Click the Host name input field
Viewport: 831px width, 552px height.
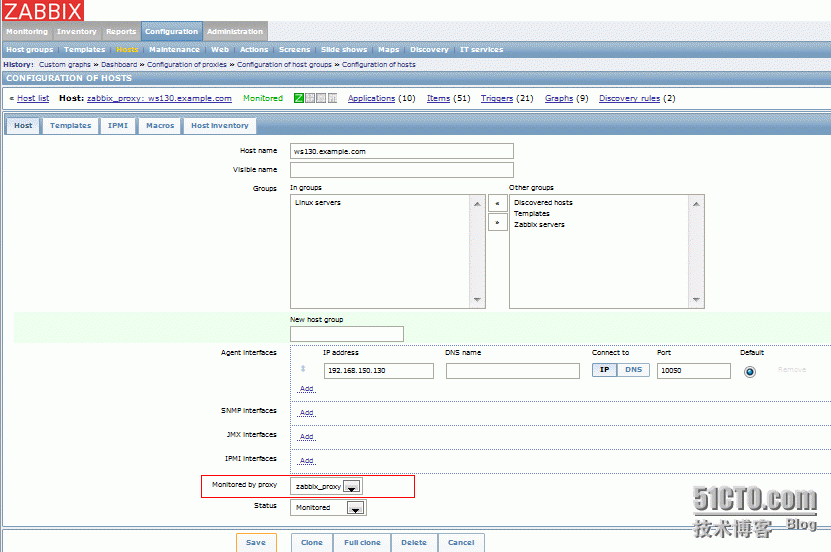(x=402, y=151)
